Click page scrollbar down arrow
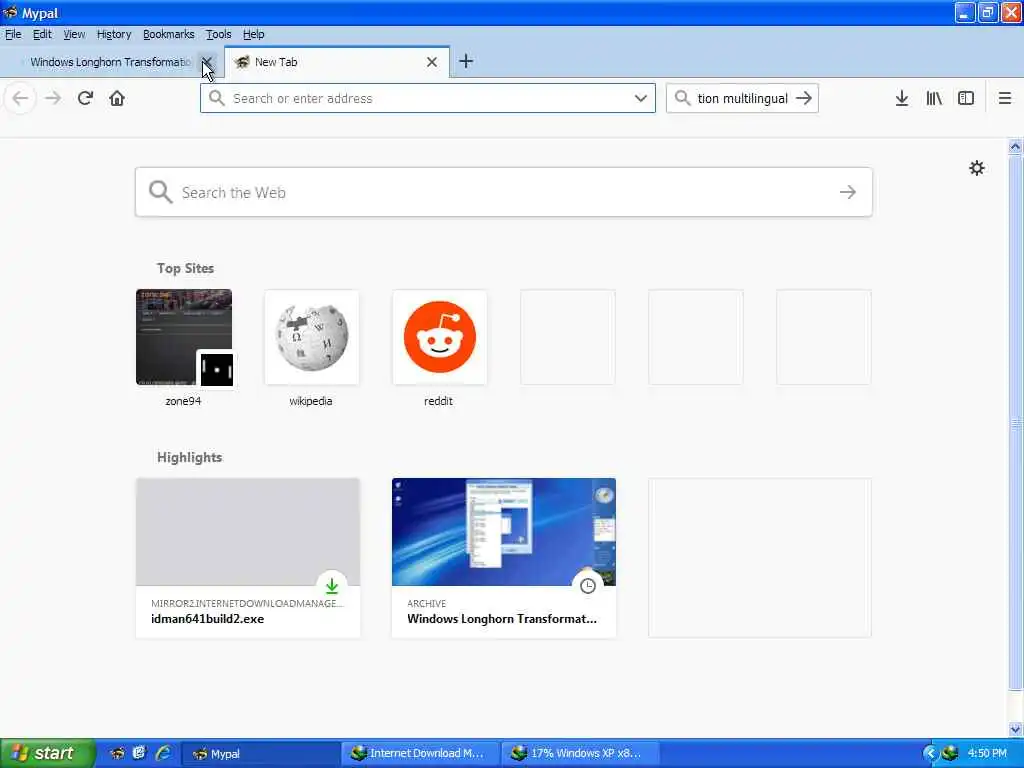This screenshot has width=1024, height=768. [1015, 729]
